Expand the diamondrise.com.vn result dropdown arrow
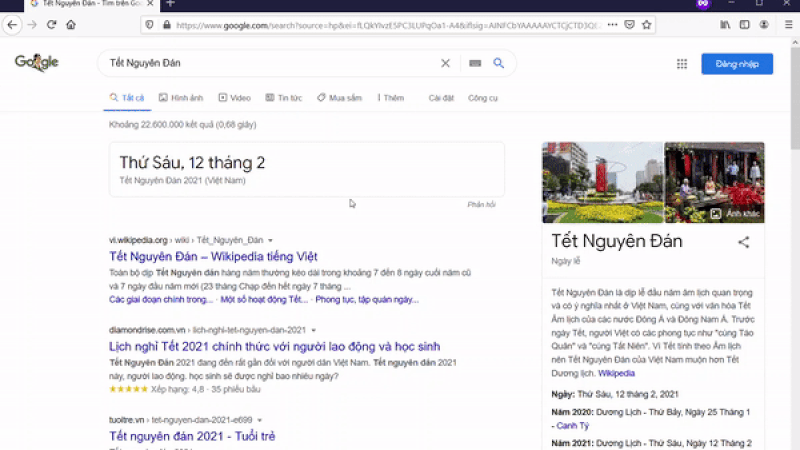 click(313, 330)
